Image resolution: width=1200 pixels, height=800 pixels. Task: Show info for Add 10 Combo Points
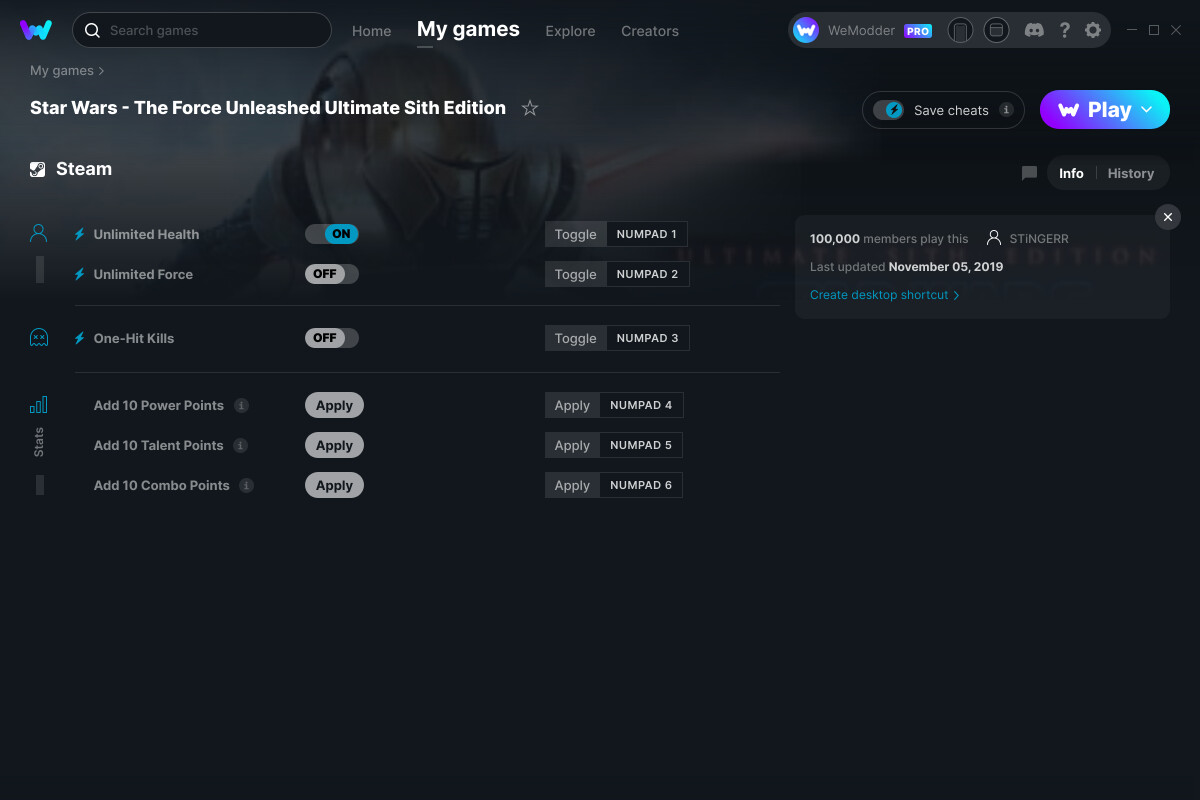click(246, 485)
